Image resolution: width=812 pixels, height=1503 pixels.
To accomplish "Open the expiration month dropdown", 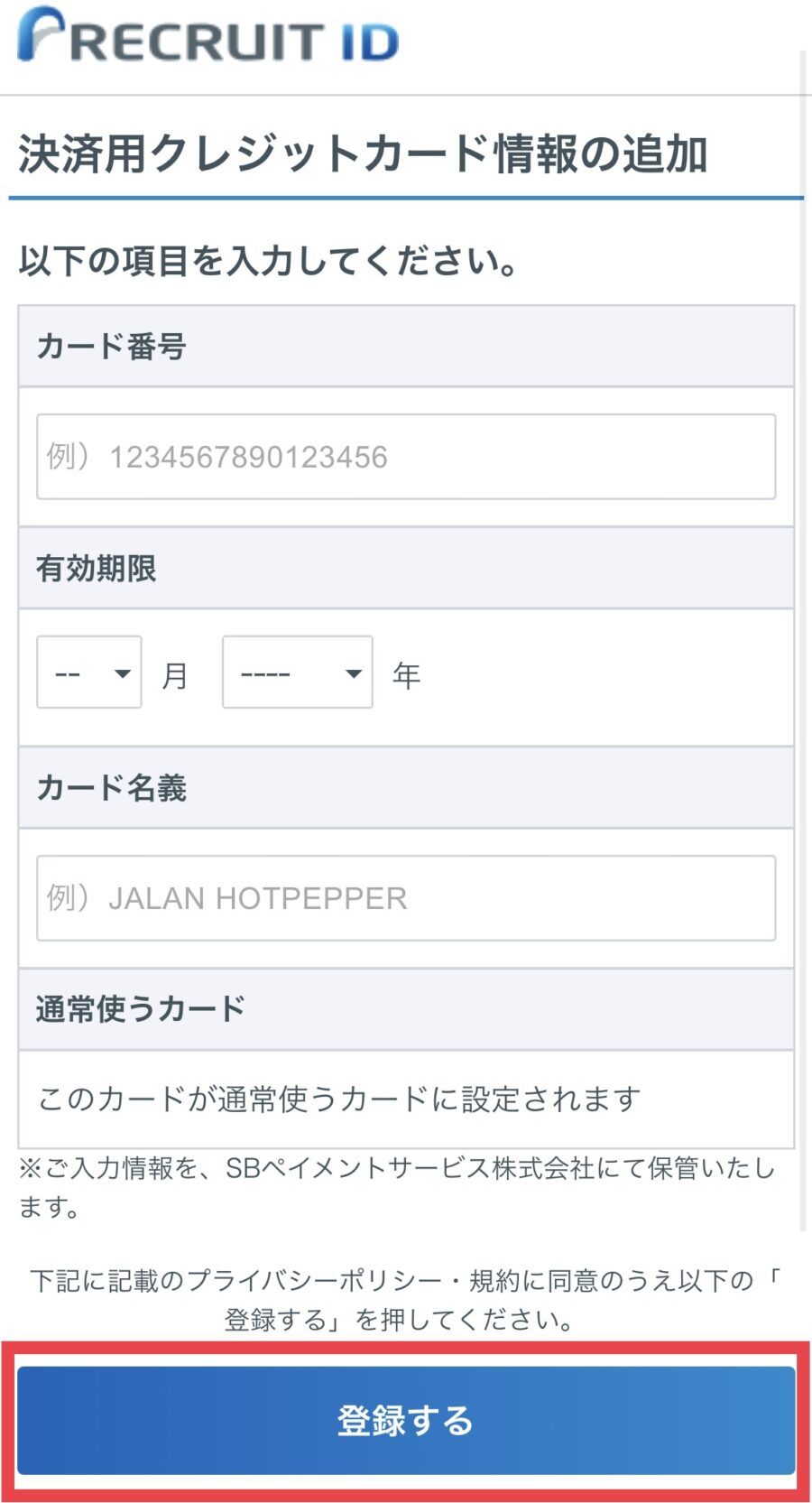I will [x=89, y=673].
